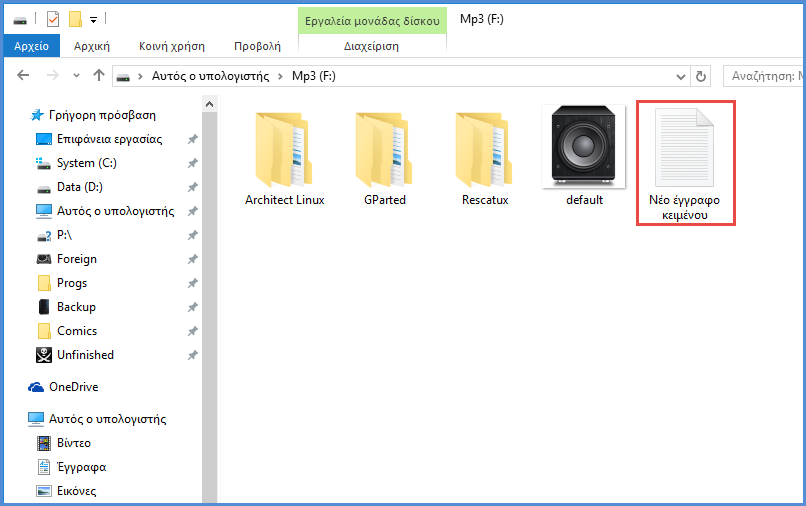Go up one folder level
The image size is (806, 506).
click(x=99, y=76)
